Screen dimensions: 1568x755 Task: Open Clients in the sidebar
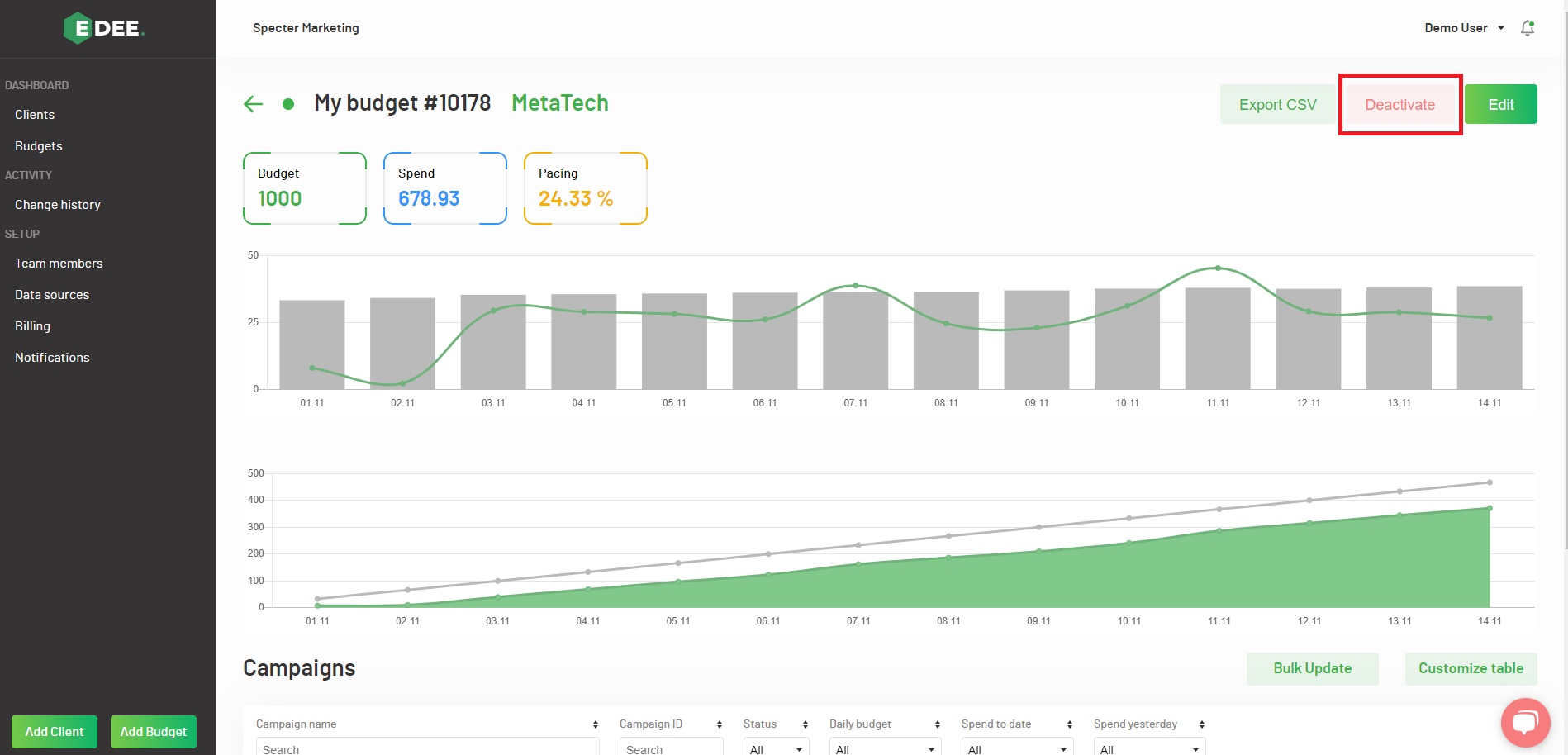[x=35, y=115]
